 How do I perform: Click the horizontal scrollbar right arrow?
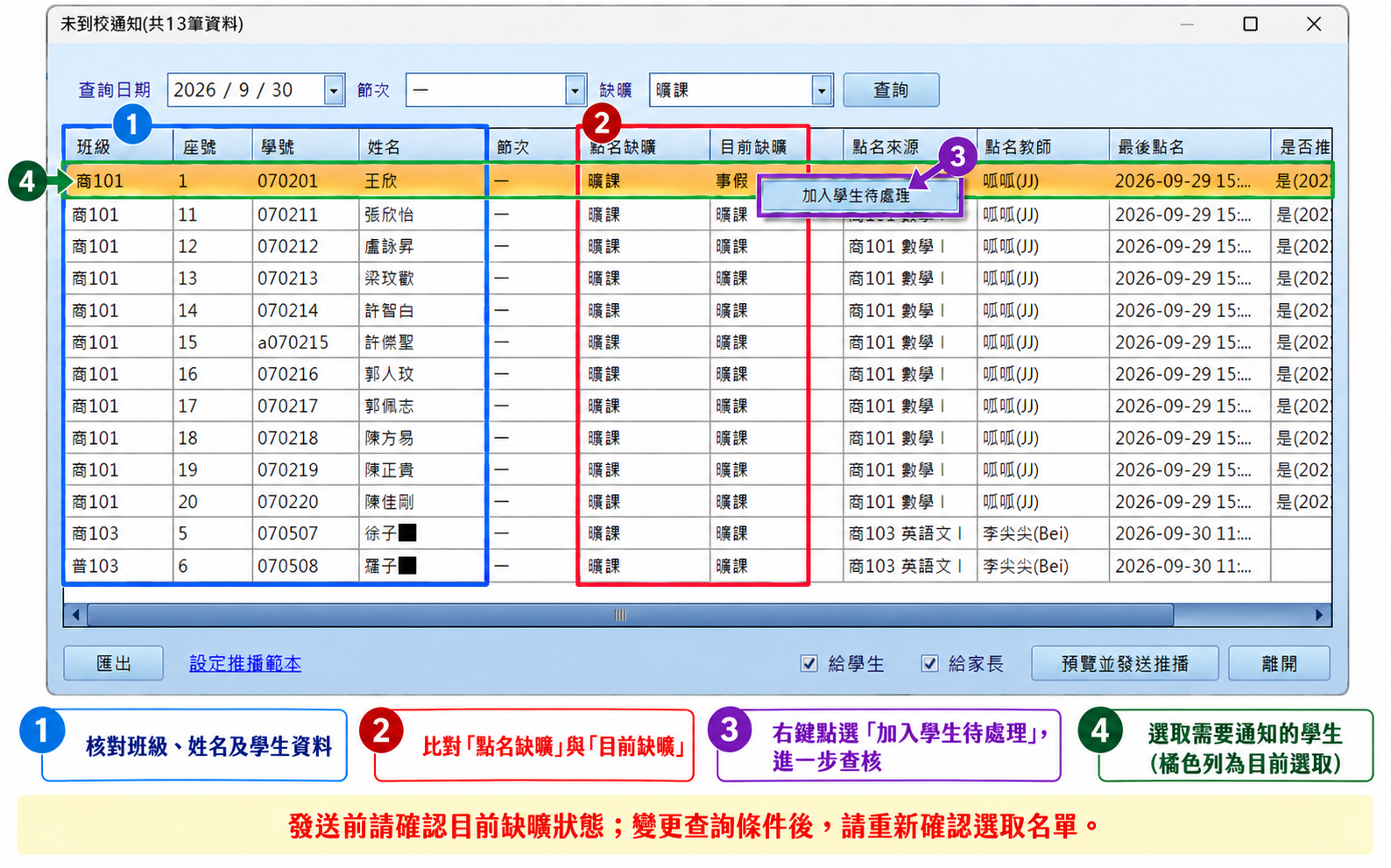(1319, 615)
